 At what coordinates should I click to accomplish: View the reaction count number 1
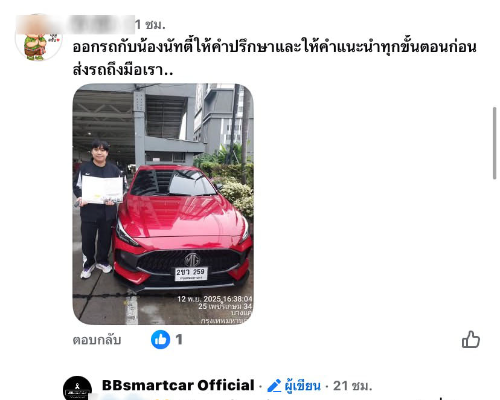tap(179, 340)
